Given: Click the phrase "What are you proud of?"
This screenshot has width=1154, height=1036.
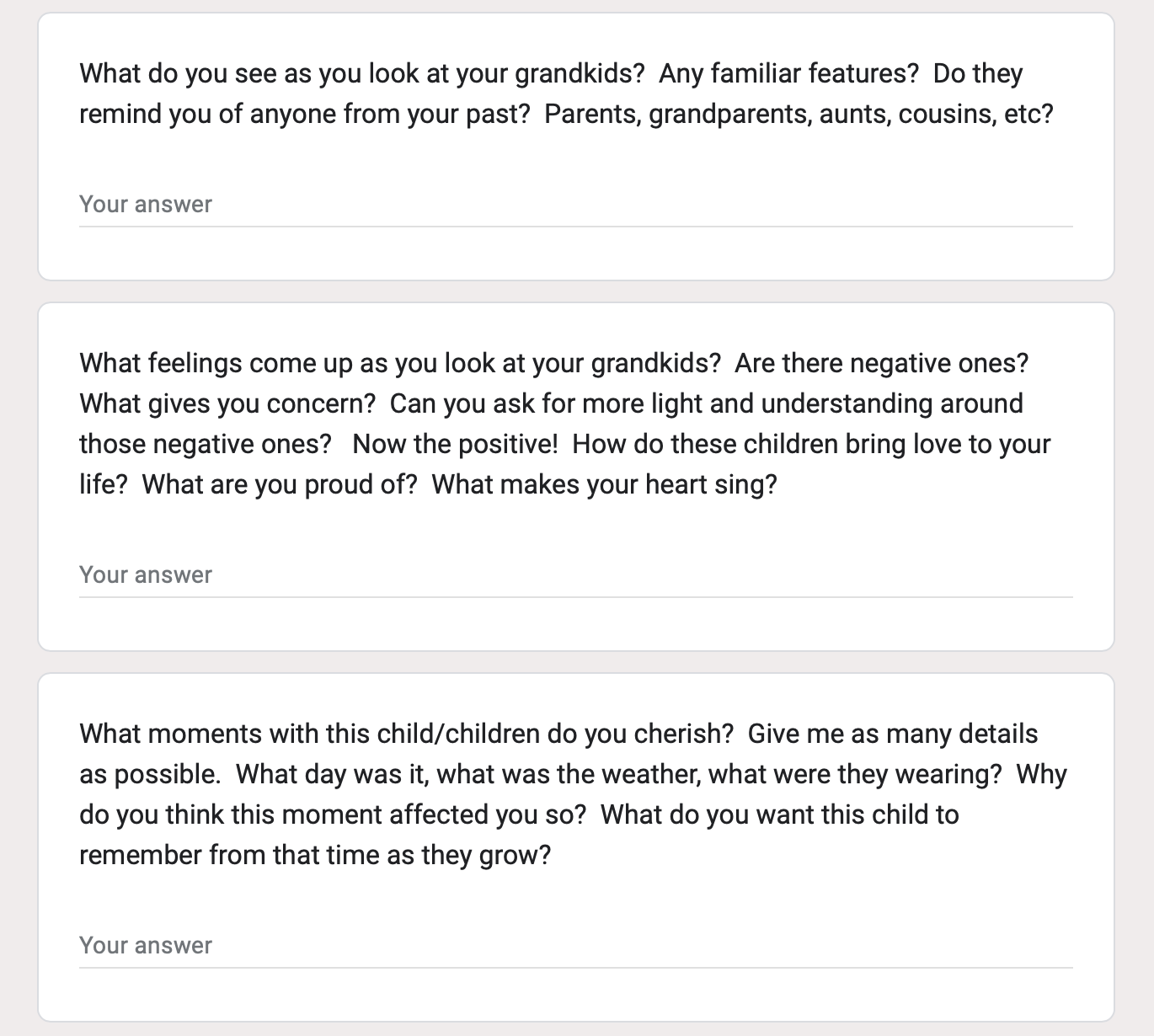Looking at the screenshot, I should [280, 485].
